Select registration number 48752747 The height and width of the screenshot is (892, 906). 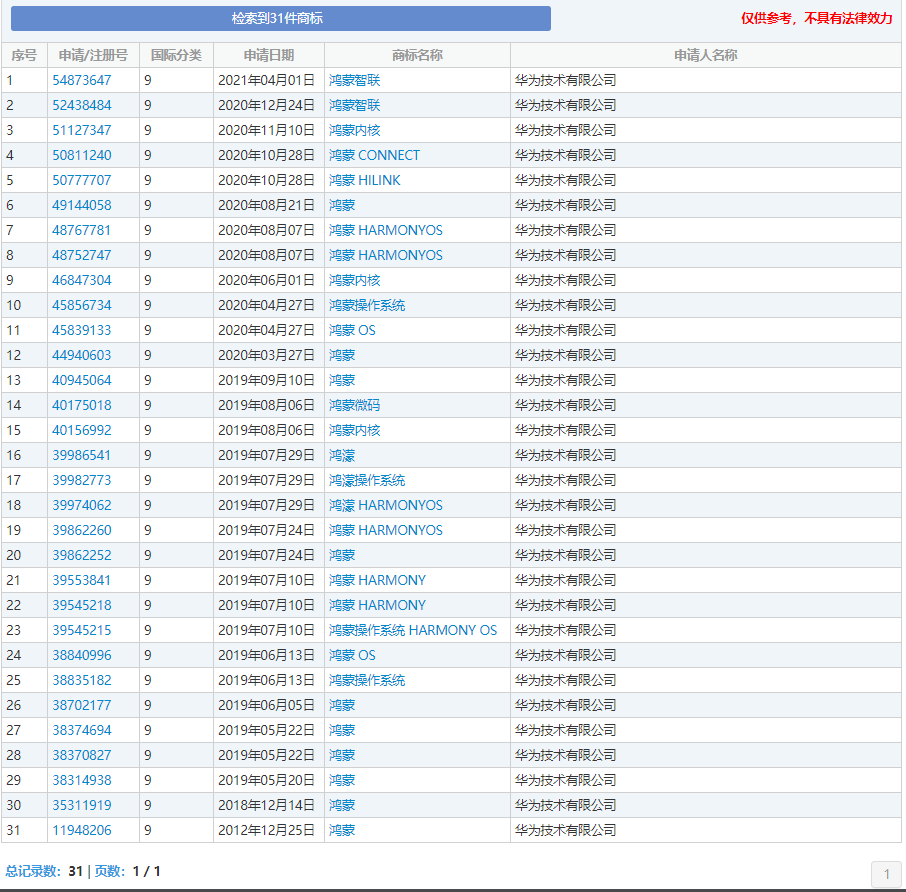(81, 255)
